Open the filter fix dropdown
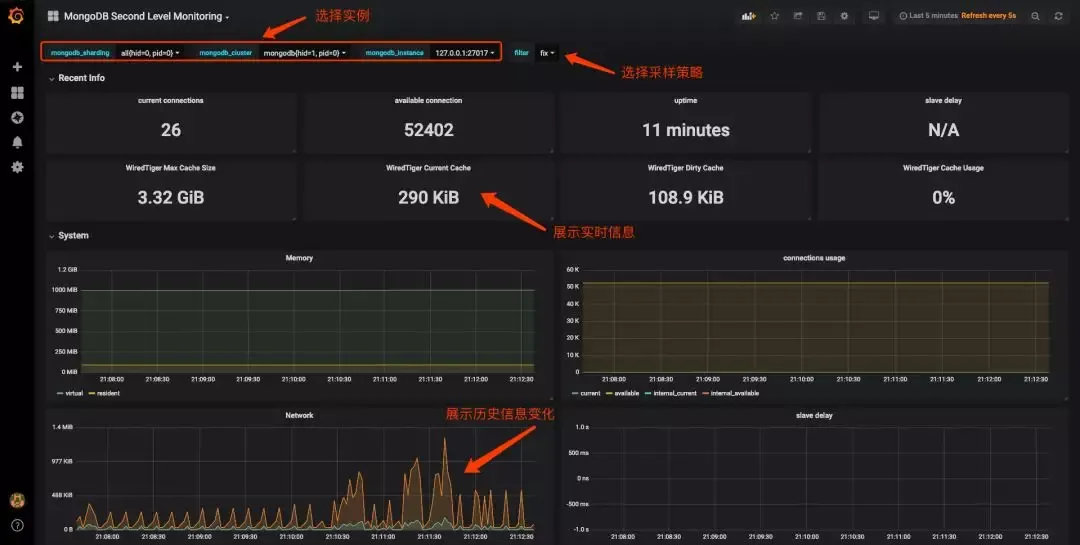Viewport: 1080px width, 545px height. pos(547,52)
